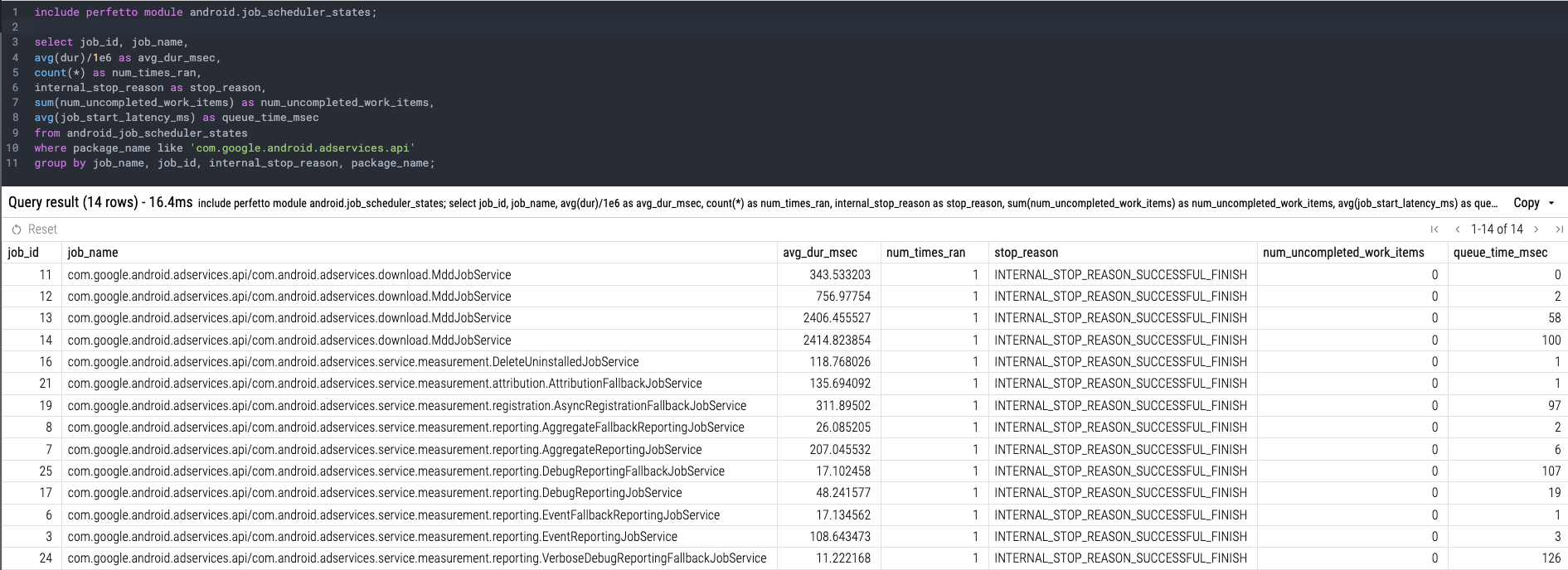Go to previous results page
This screenshot has height=570, width=1568.
point(1457,229)
